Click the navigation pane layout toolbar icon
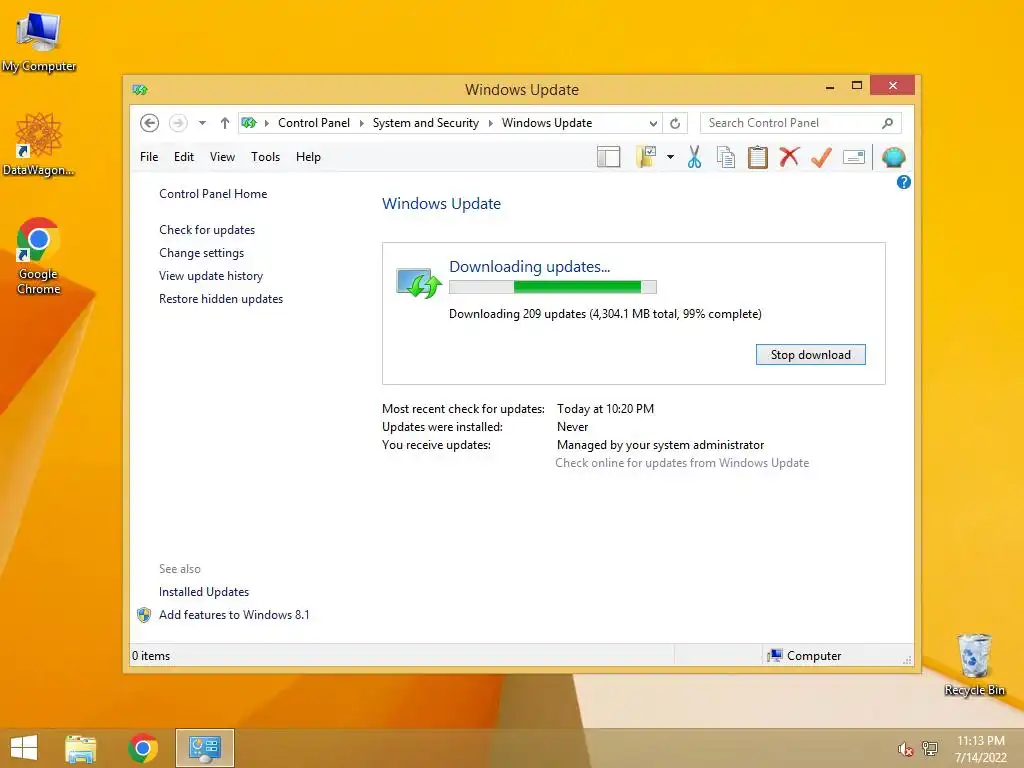The width and height of the screenshot is (1024, 768). coord(608,157)
